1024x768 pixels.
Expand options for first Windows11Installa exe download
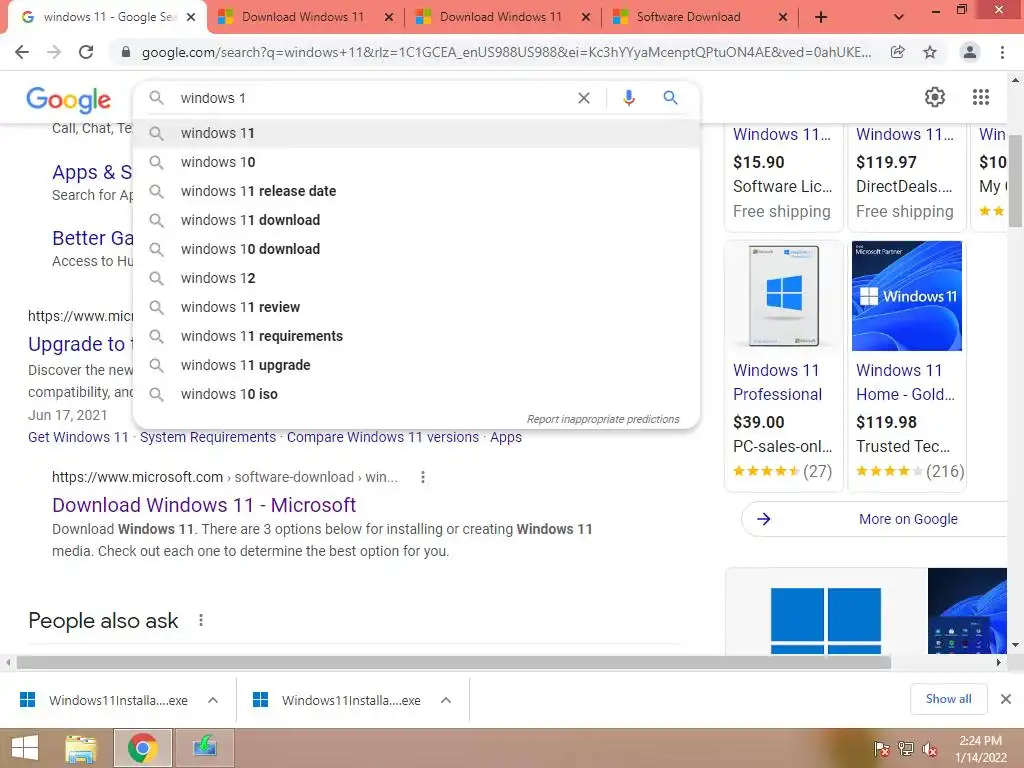[x=213, y=700]
